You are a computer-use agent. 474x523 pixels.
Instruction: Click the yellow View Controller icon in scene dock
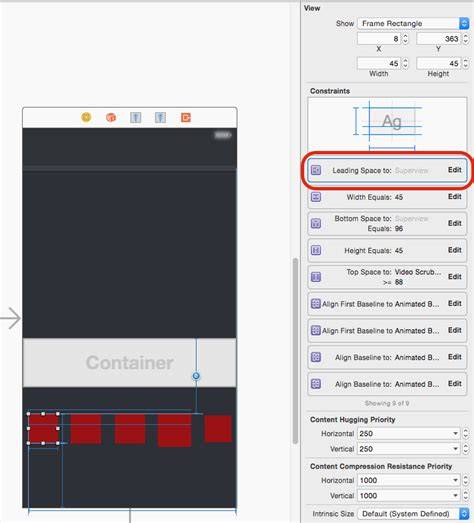(x=86, y=117)
